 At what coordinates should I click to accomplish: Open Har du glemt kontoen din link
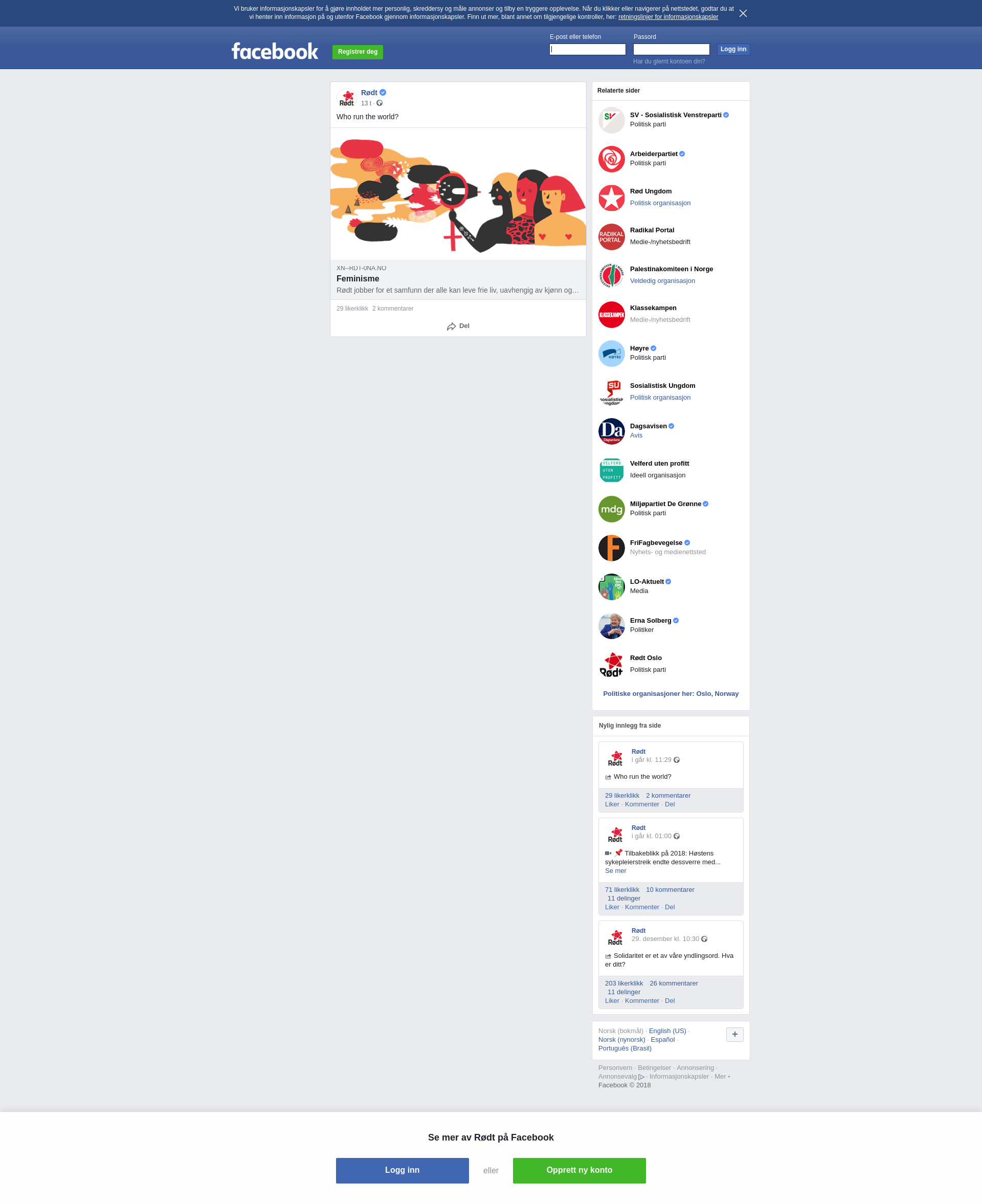click(x=668, y=61)
